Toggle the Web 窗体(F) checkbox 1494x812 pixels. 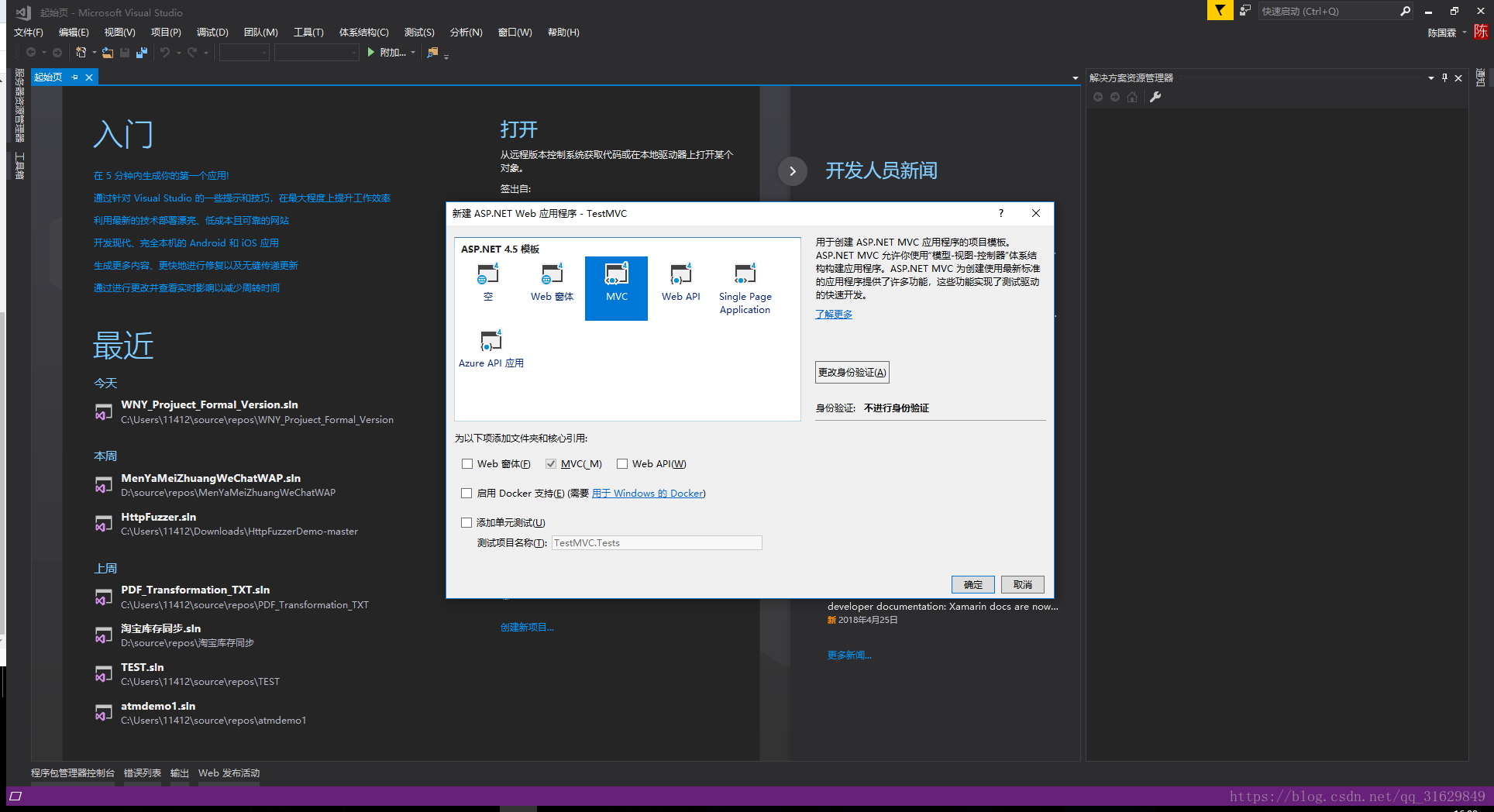pos(467,464)
